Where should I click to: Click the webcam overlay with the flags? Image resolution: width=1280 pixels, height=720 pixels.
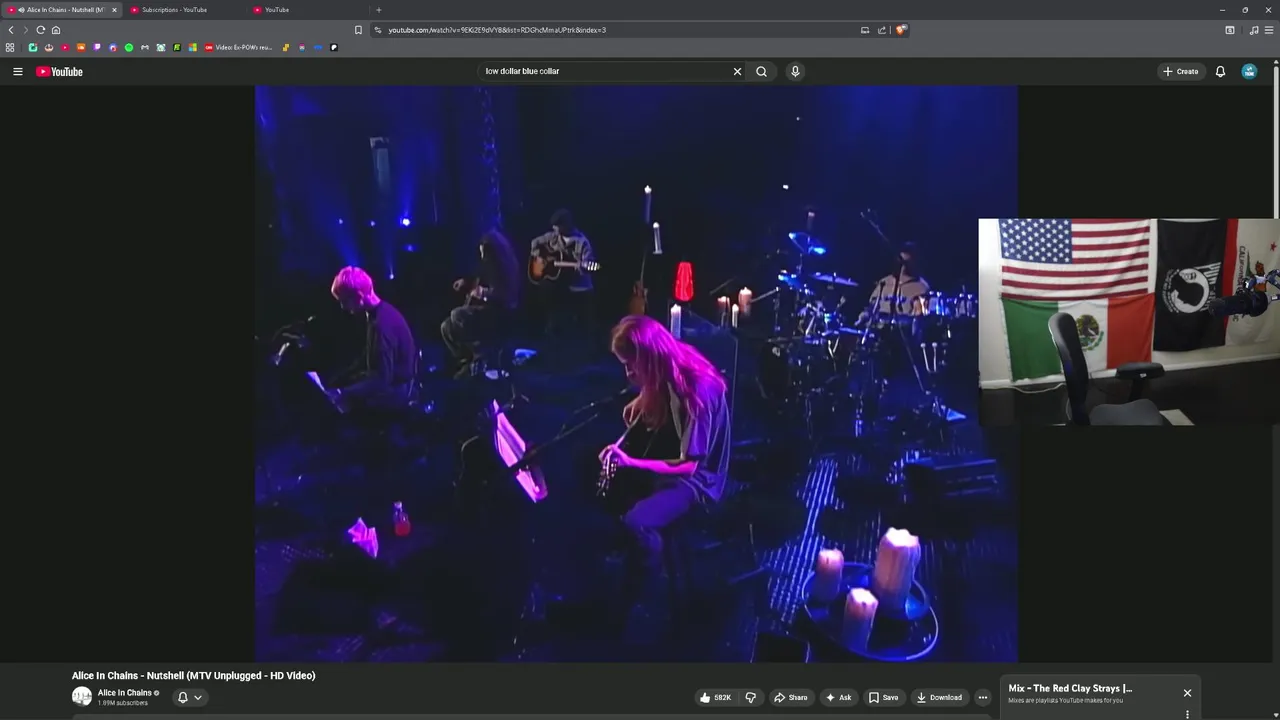(x=1129, y=322)
